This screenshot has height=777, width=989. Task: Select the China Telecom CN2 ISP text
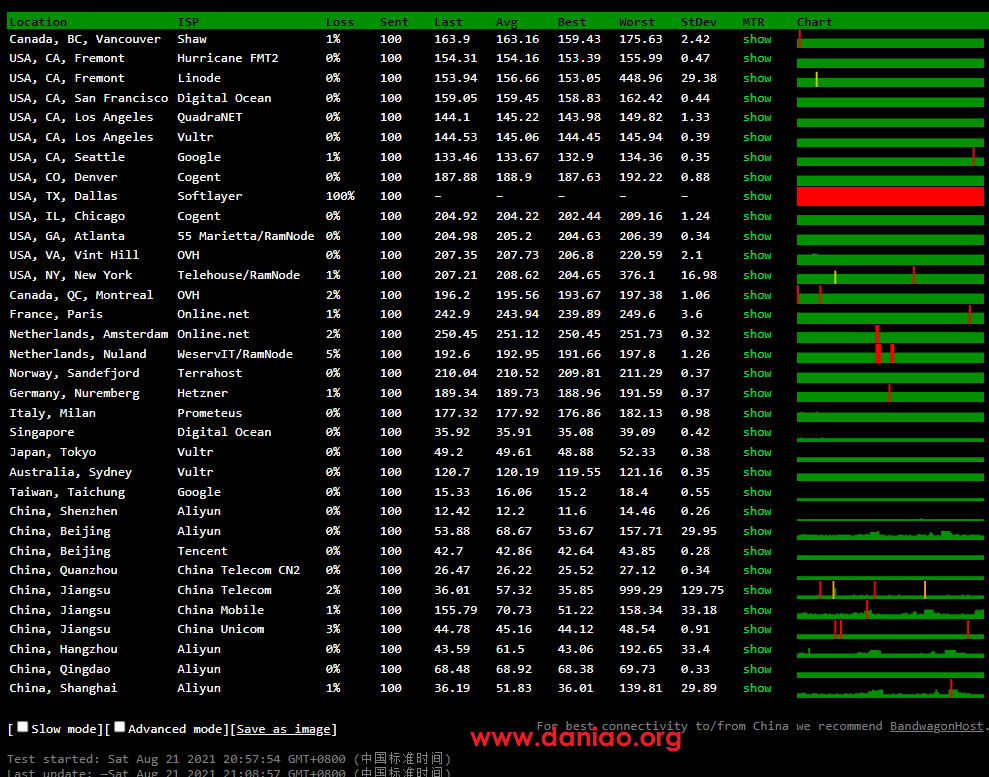(238, 570)
